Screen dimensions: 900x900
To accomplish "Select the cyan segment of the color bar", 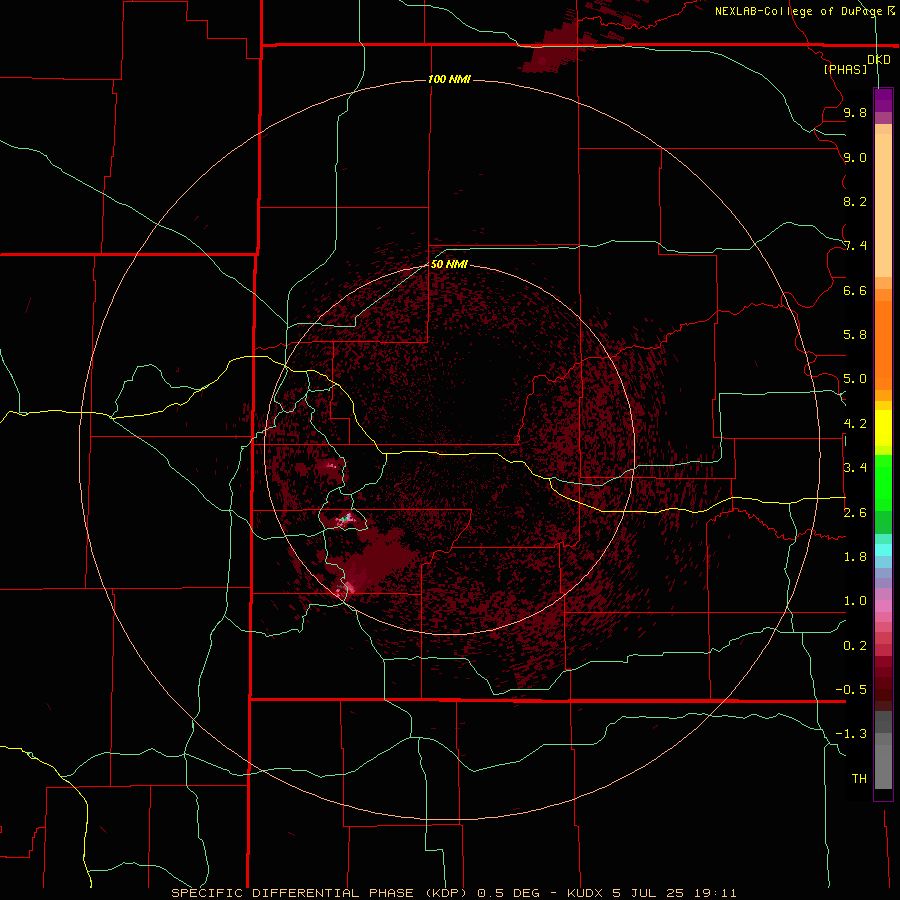I will [x=883, y=550].
